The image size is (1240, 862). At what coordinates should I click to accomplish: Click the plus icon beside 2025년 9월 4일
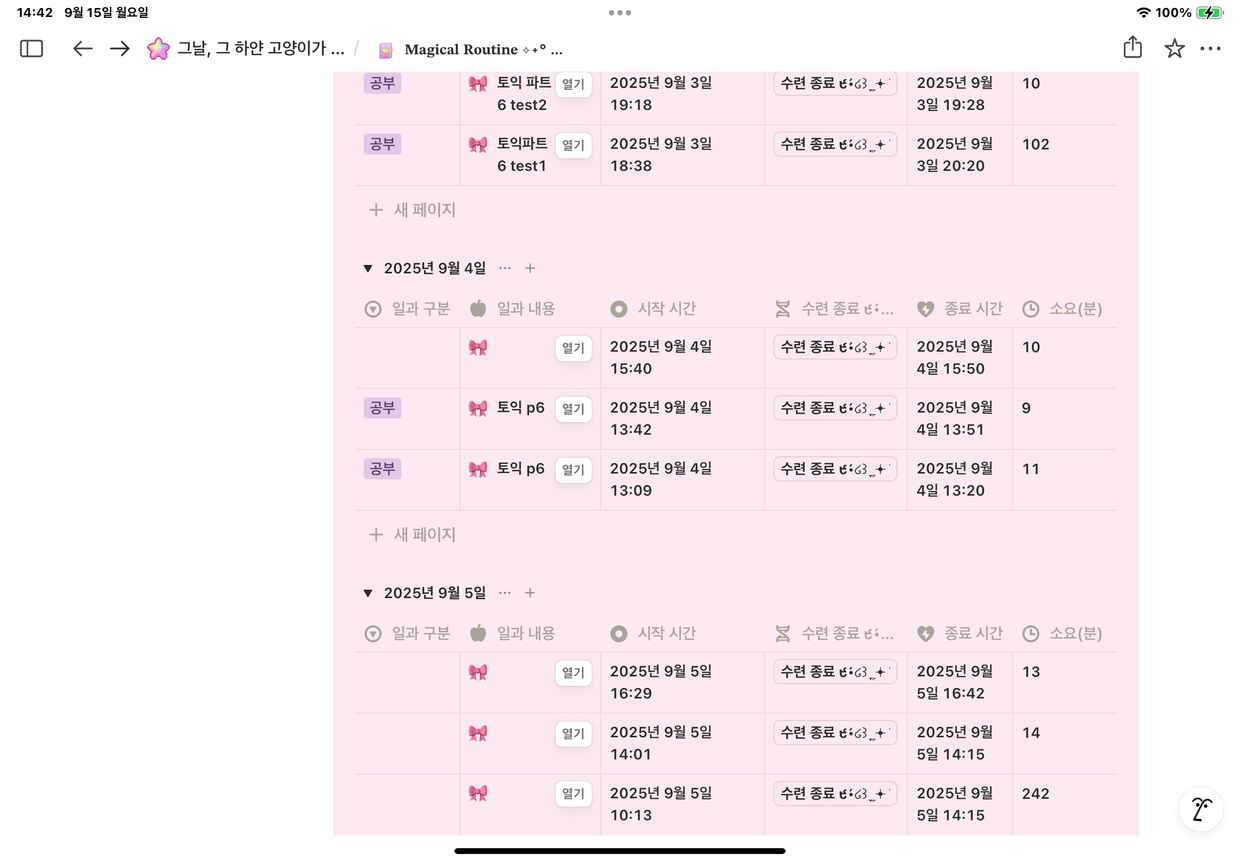[x=530, y=268]
